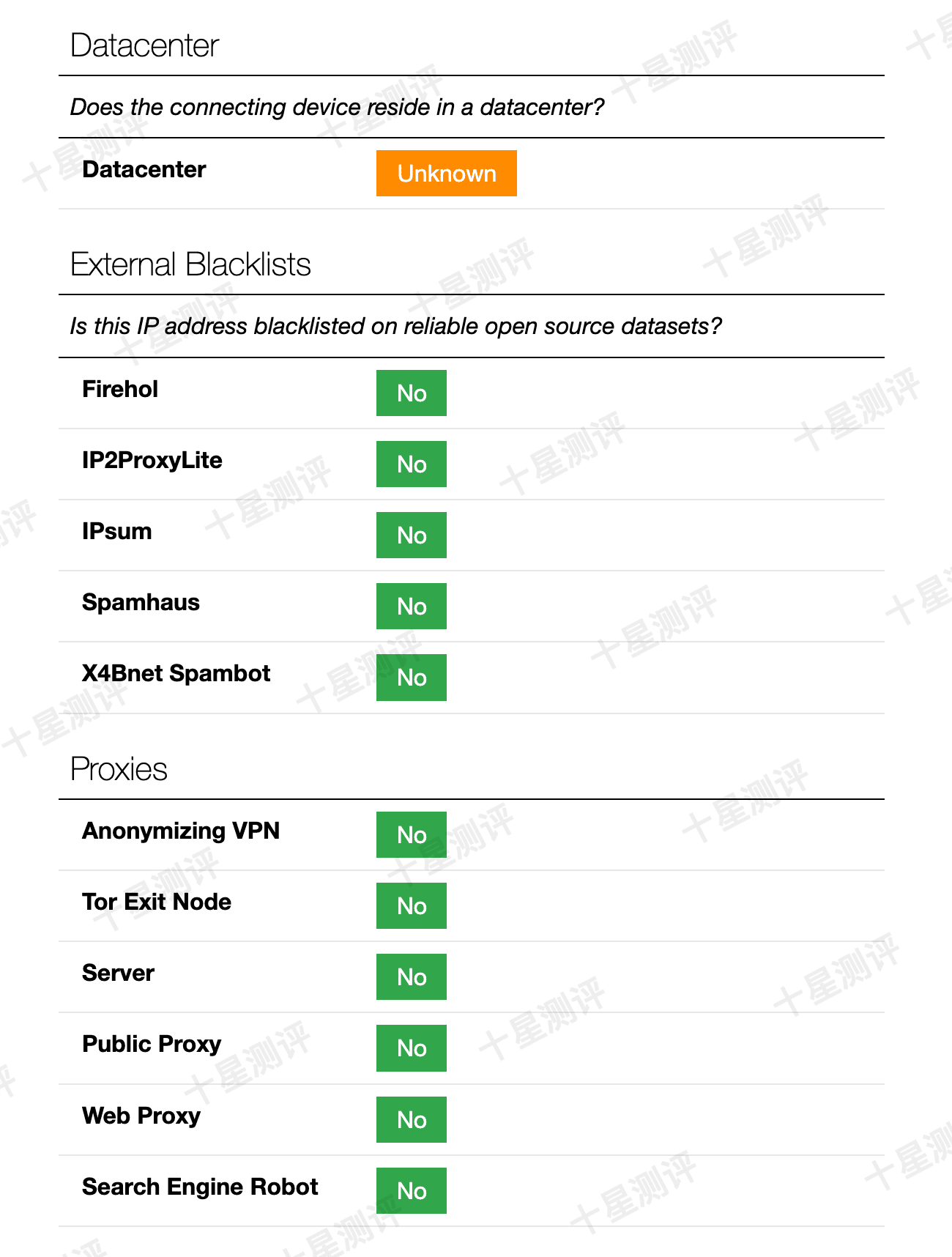Screen dimensions: 952x1257
Task: Click the No badge beside Firehol
Action: coord(412,393)
